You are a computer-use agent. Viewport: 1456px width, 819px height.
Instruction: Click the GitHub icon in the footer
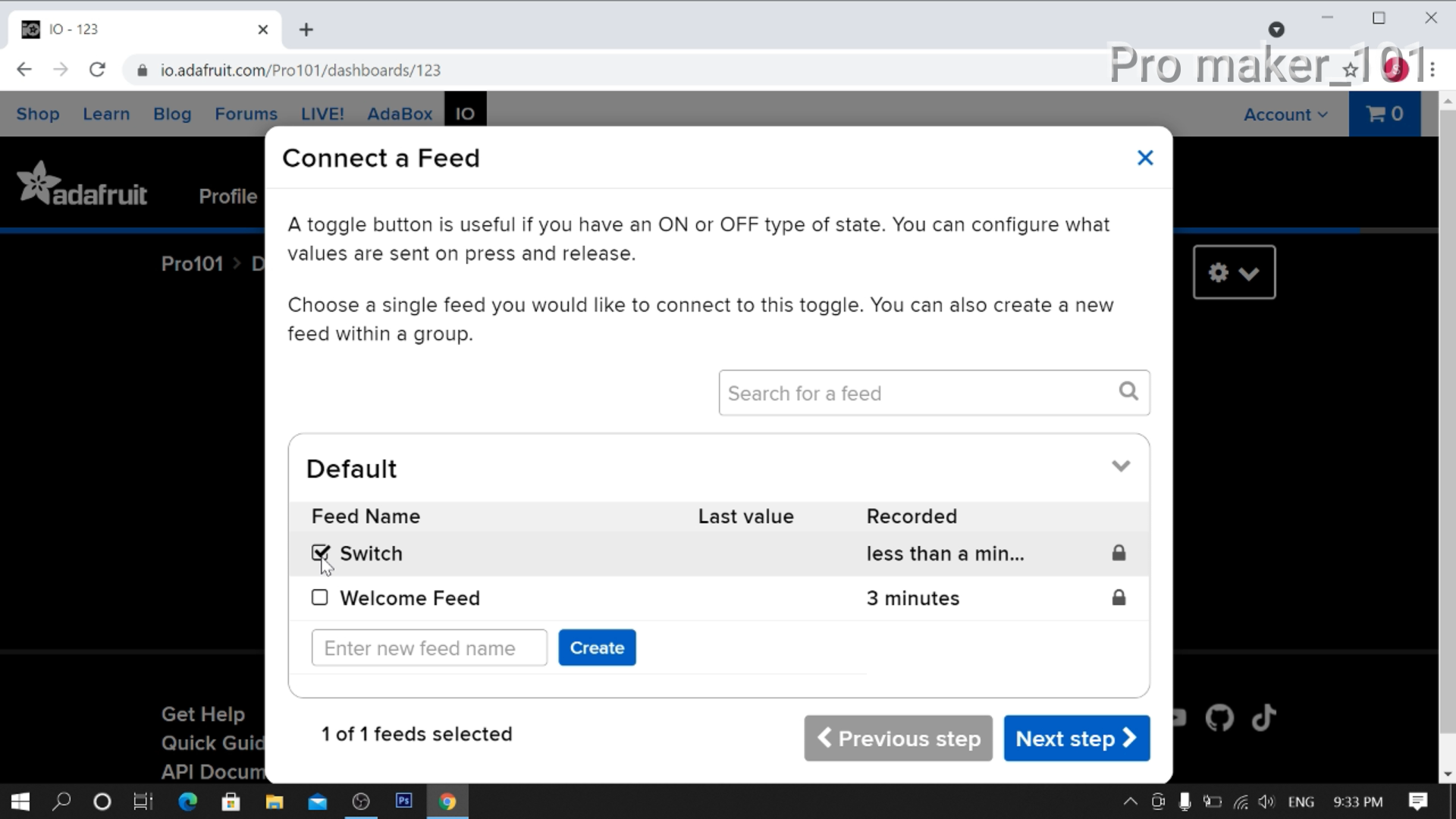tap(1220, 718)
